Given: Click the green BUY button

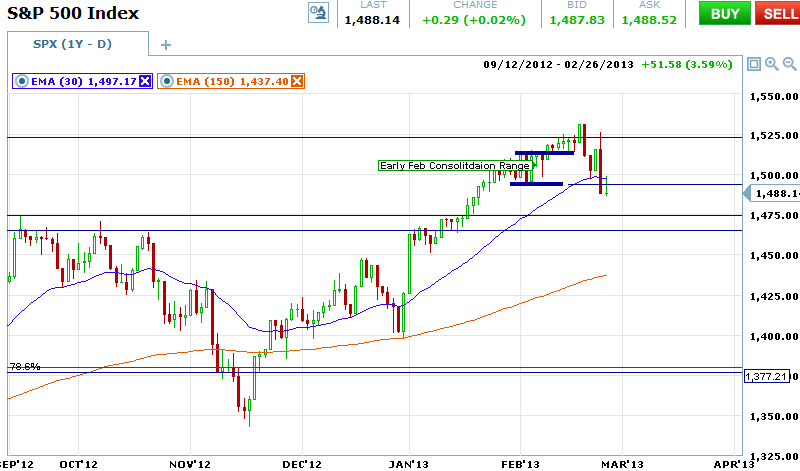Looking at the screenshot, I should (x=725, y=13).
